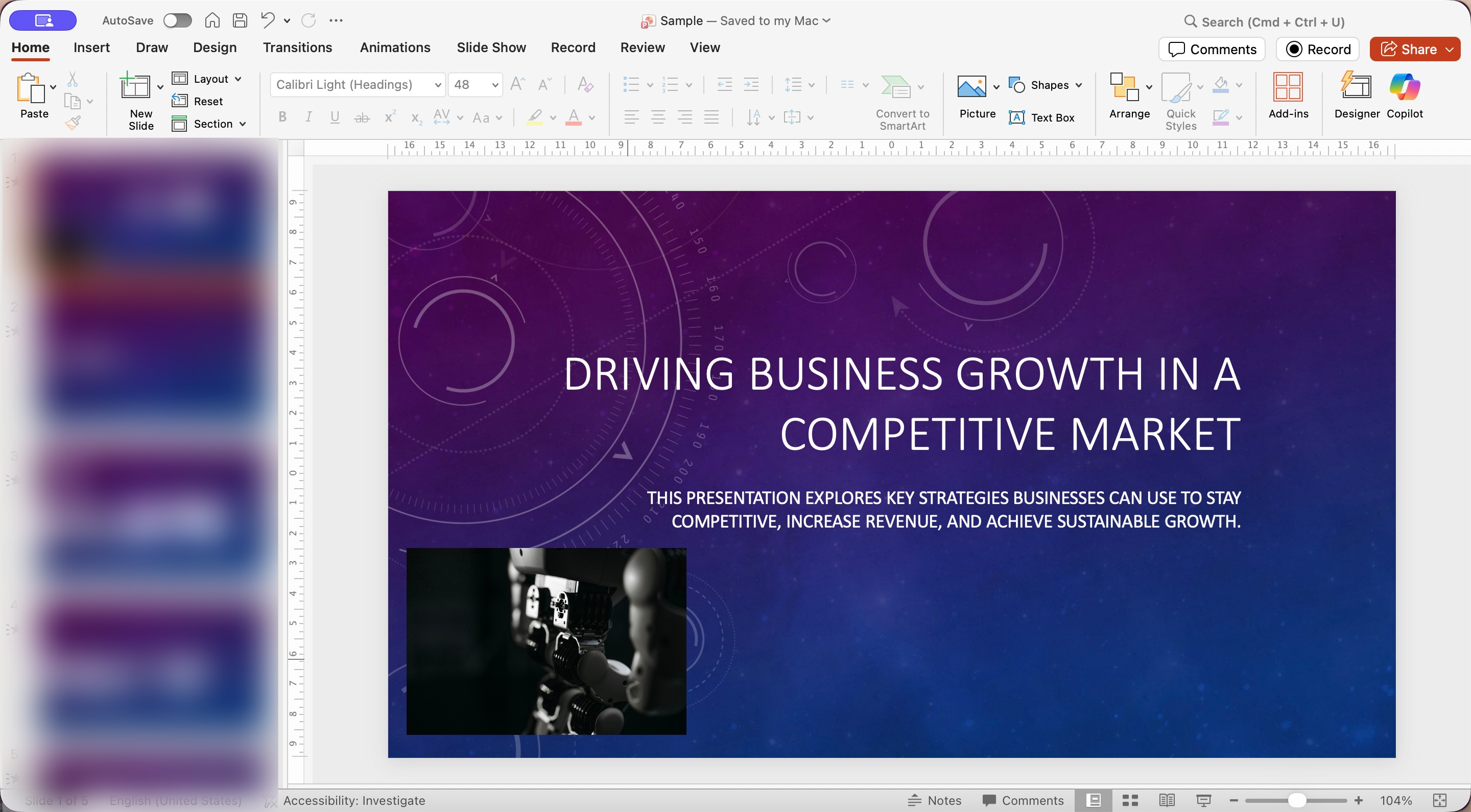
Task: Click the Format Painter brush icon
Action: click(x=73, y=122)
